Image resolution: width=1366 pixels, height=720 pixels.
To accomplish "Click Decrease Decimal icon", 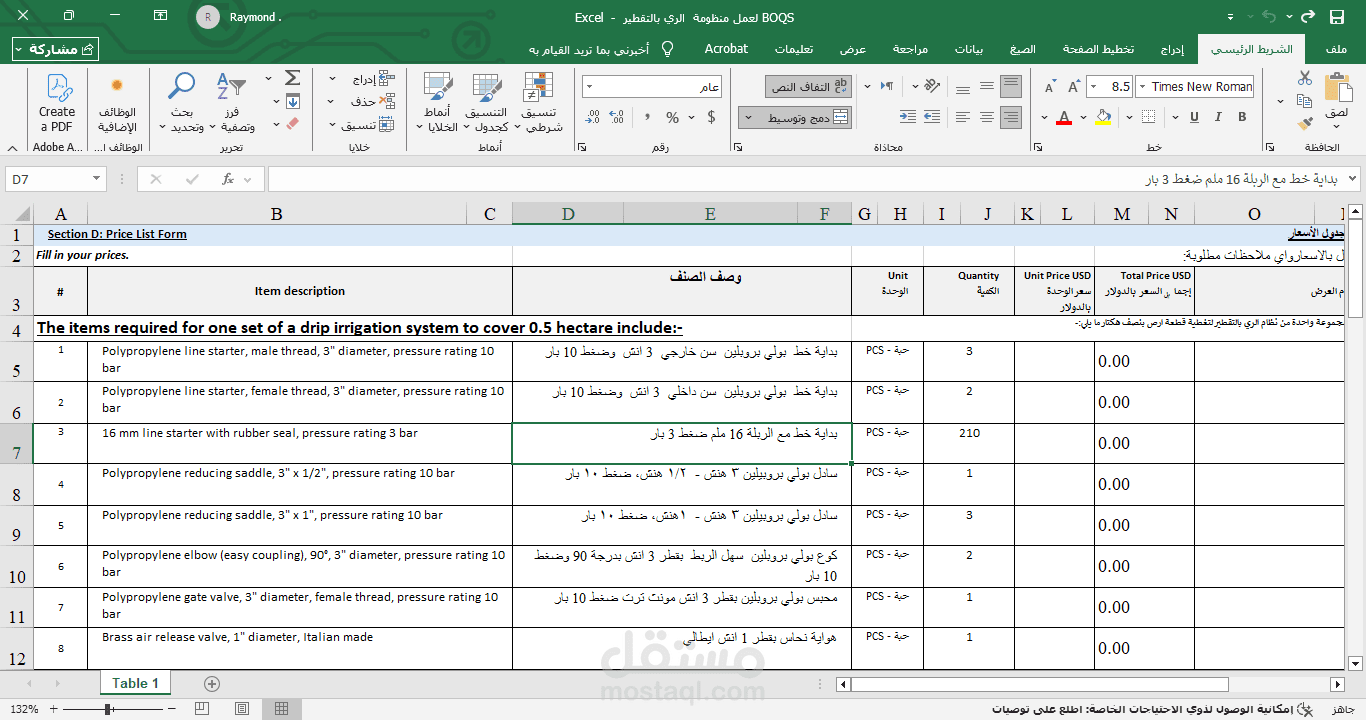I will tap(592, 117).
